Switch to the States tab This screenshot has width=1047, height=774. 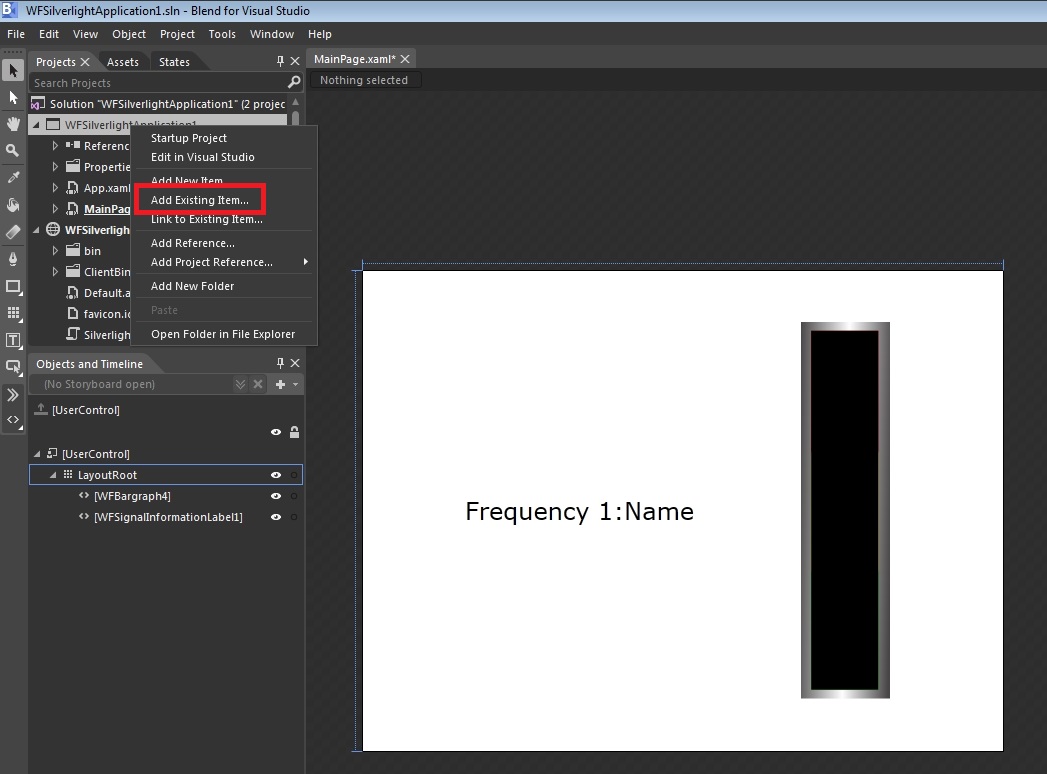coord(174,62)
